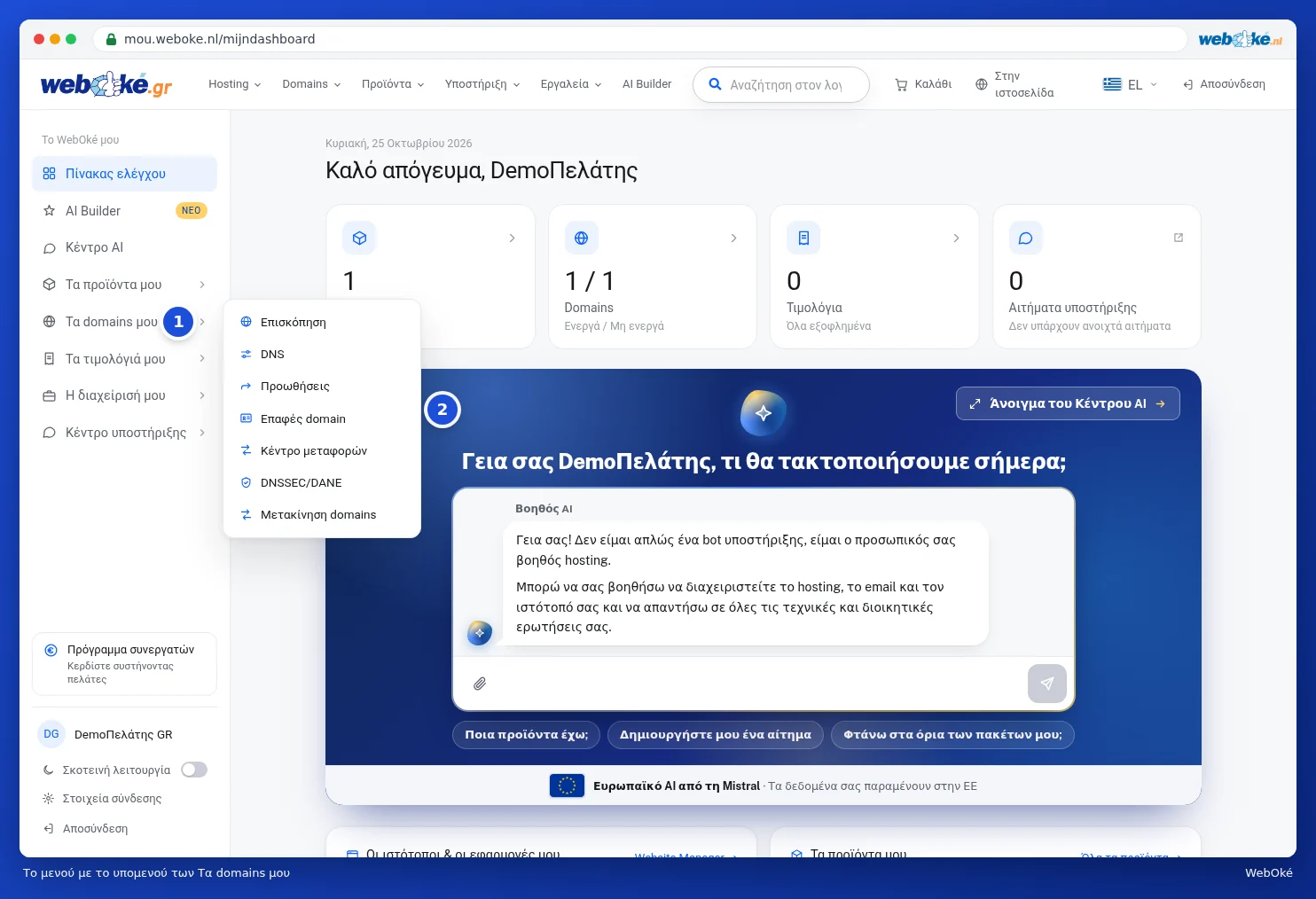Open DNSSEC/DANE submenu entry
Viewport: 1316px width, 899px height.
tap(322, 482)
